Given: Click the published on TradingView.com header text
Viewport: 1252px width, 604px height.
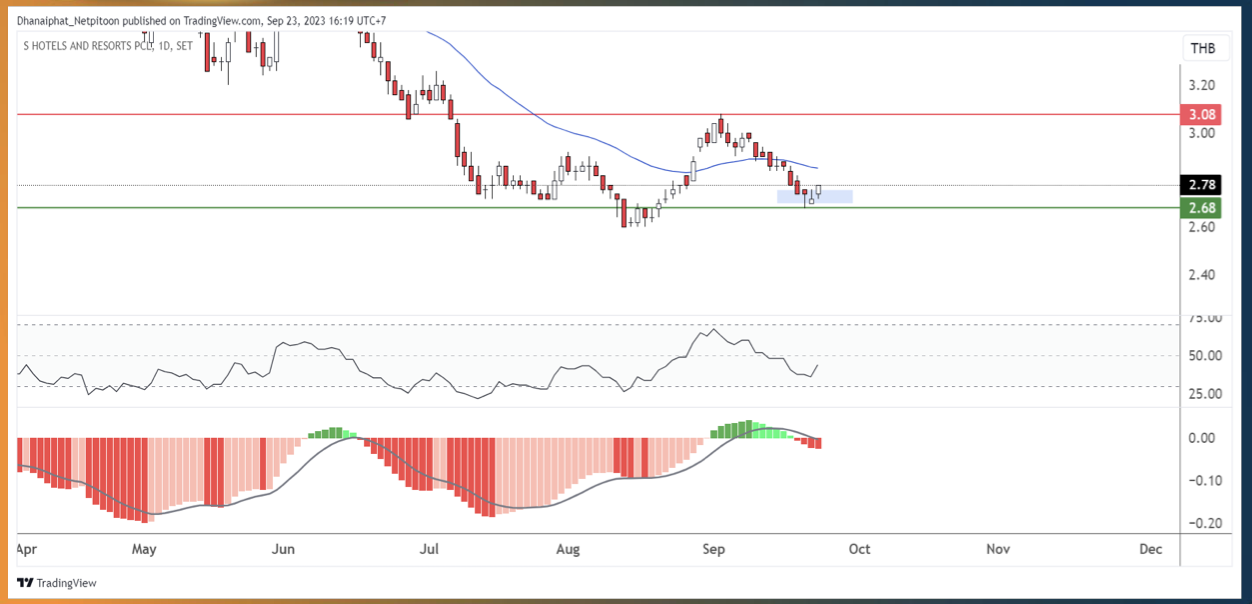Looking at the screenshot, I should click(202, 20).
